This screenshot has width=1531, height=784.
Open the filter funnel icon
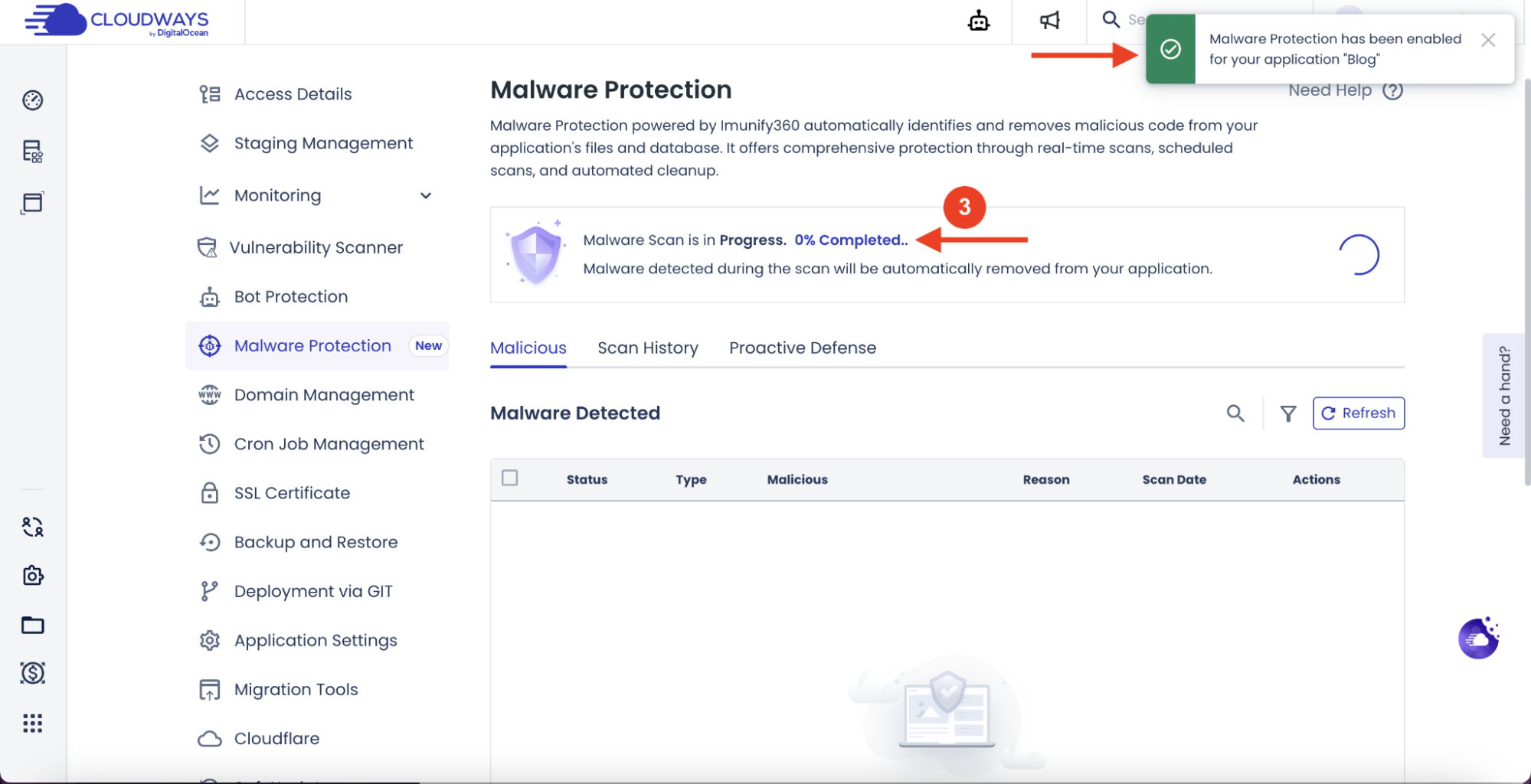coord(1288,413)
